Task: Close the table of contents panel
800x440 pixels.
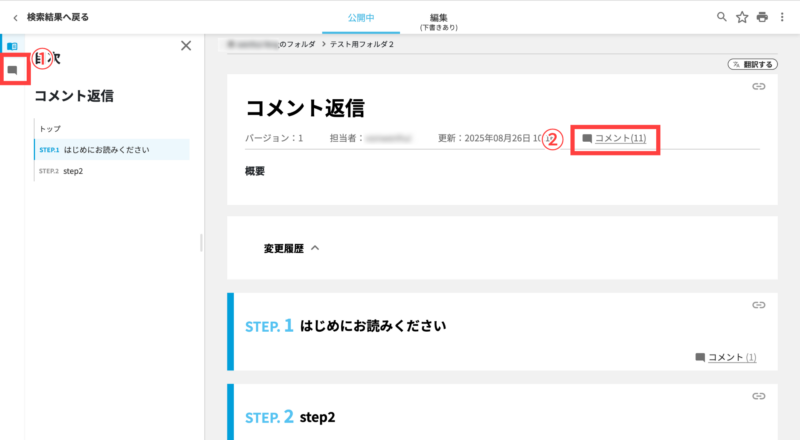Action: tap(185, 45)
